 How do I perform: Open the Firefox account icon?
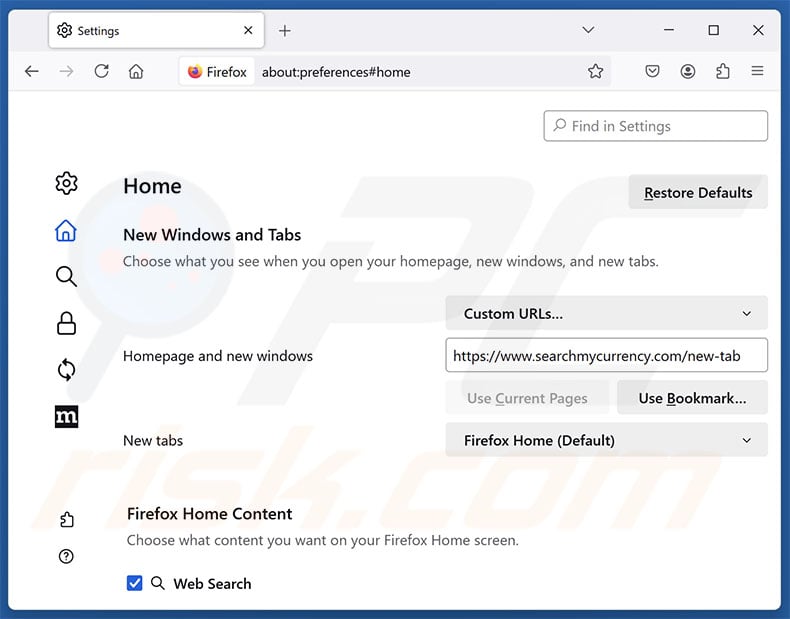point(687,71)
